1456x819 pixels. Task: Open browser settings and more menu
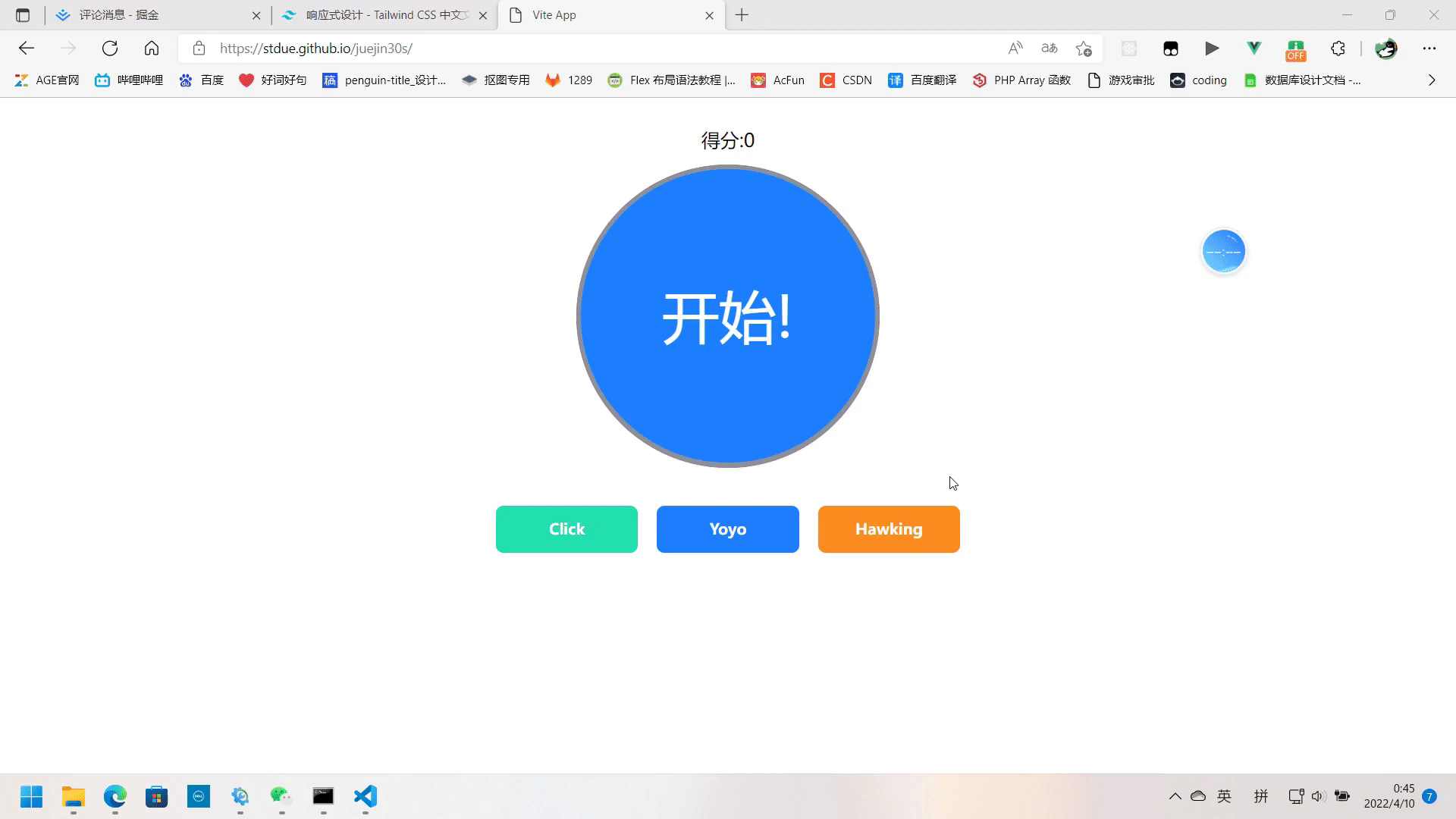coord(1429,49)
